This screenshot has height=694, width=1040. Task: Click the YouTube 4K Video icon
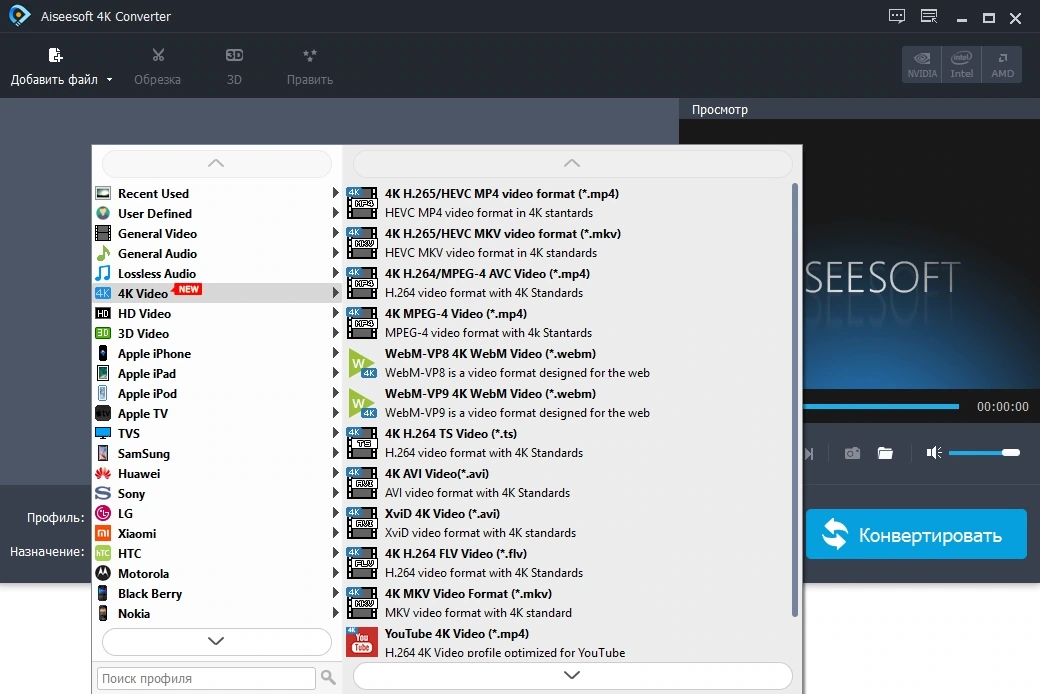(362, 642)
